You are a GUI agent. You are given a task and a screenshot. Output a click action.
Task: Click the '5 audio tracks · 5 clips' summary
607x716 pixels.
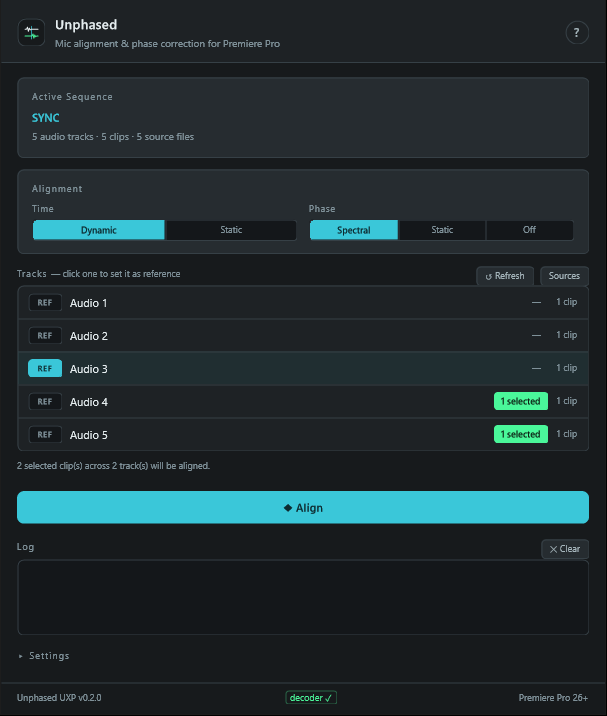point(113,137)
